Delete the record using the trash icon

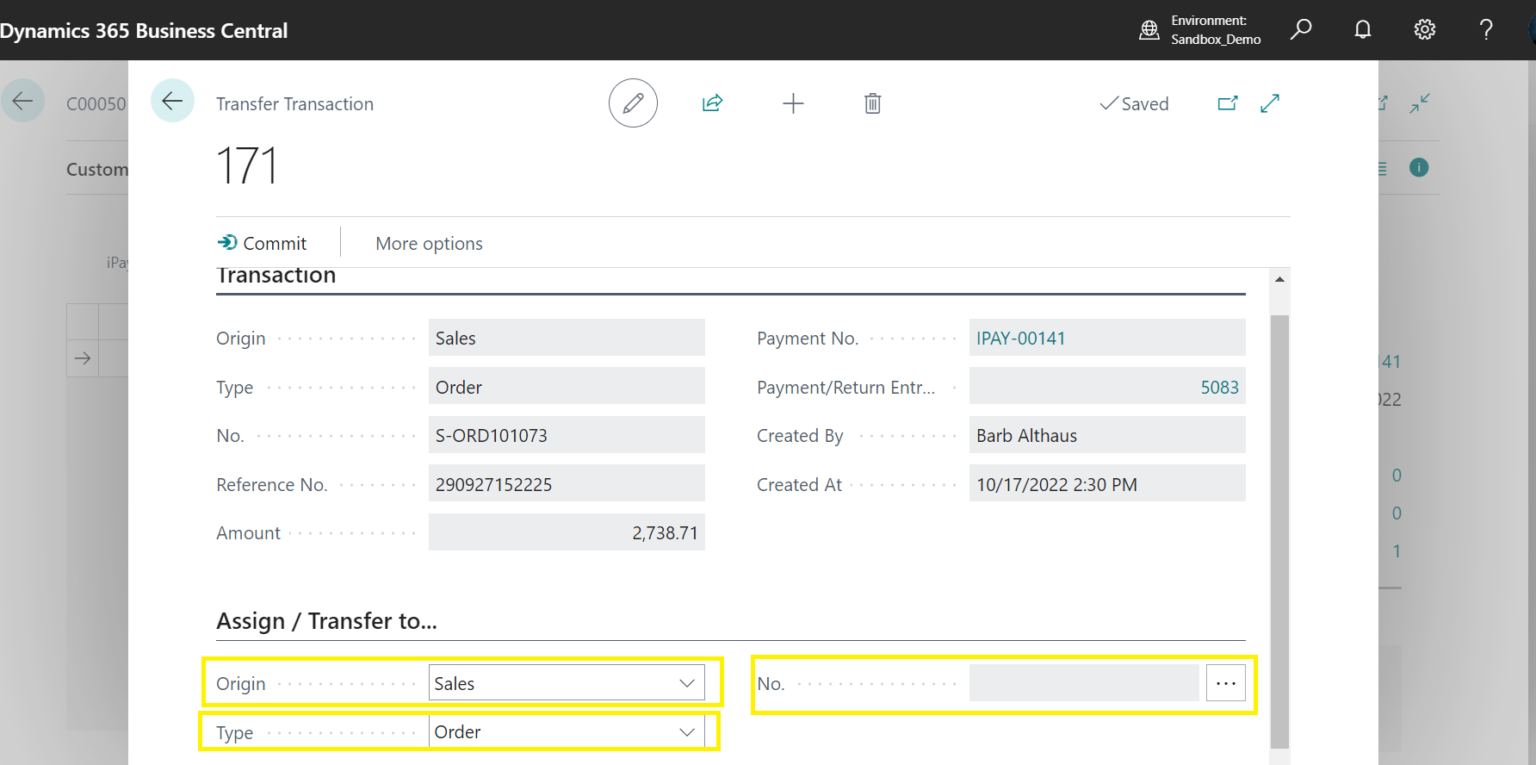[872, 103]
